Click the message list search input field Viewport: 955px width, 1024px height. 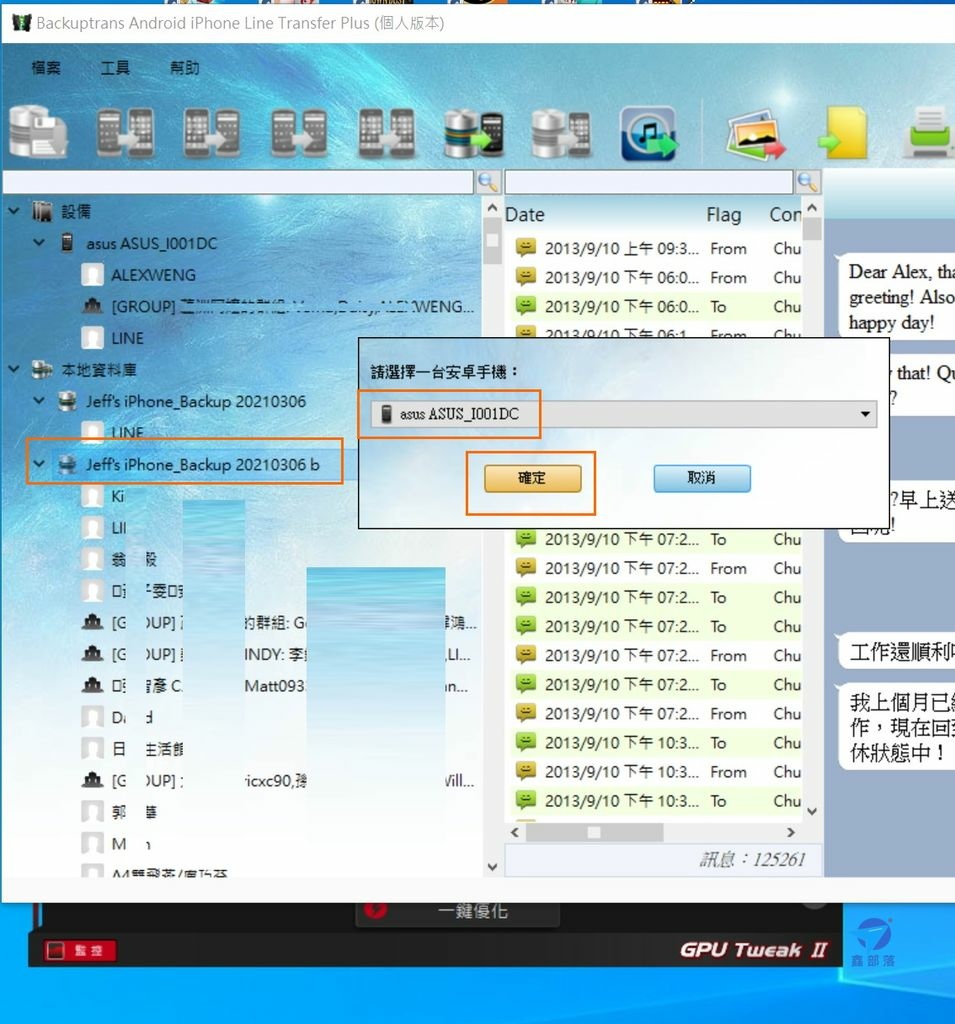[649, 182]
